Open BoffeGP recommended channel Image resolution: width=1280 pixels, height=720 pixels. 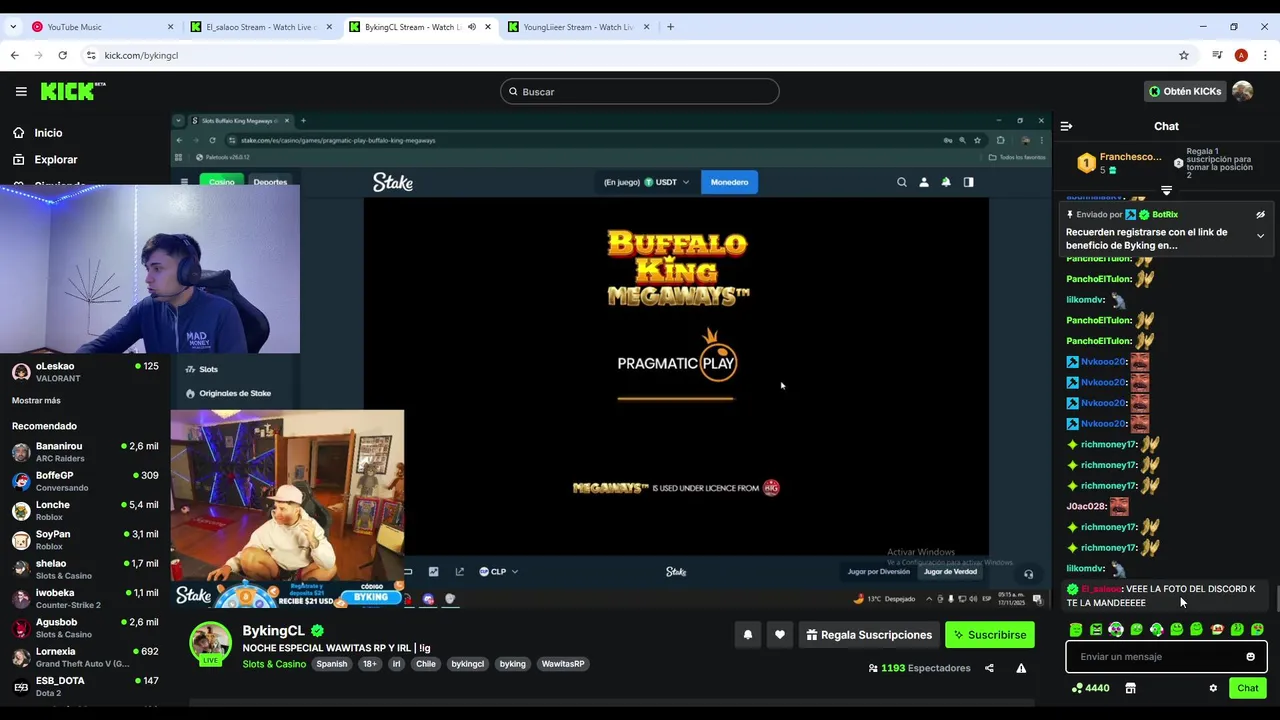[85, 481]
